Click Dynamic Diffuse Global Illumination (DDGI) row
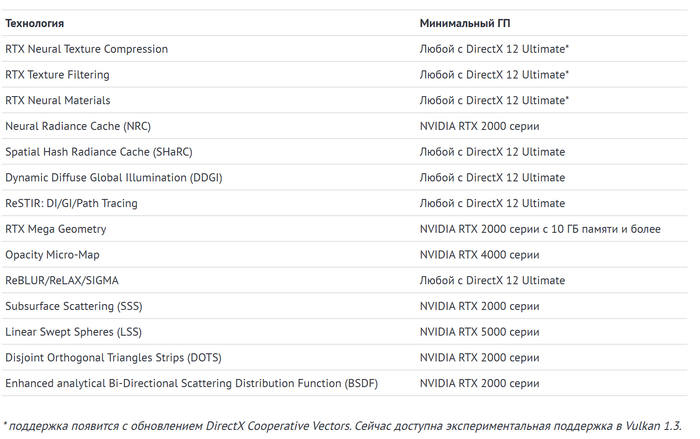The height and width of the screenshot is (439, 700). [x=114, y=178]
